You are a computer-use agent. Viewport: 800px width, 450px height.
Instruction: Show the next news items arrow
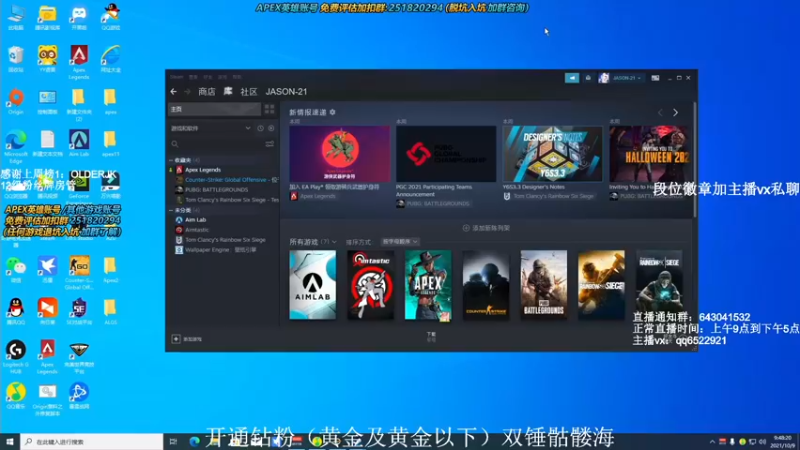click(676, 112)
